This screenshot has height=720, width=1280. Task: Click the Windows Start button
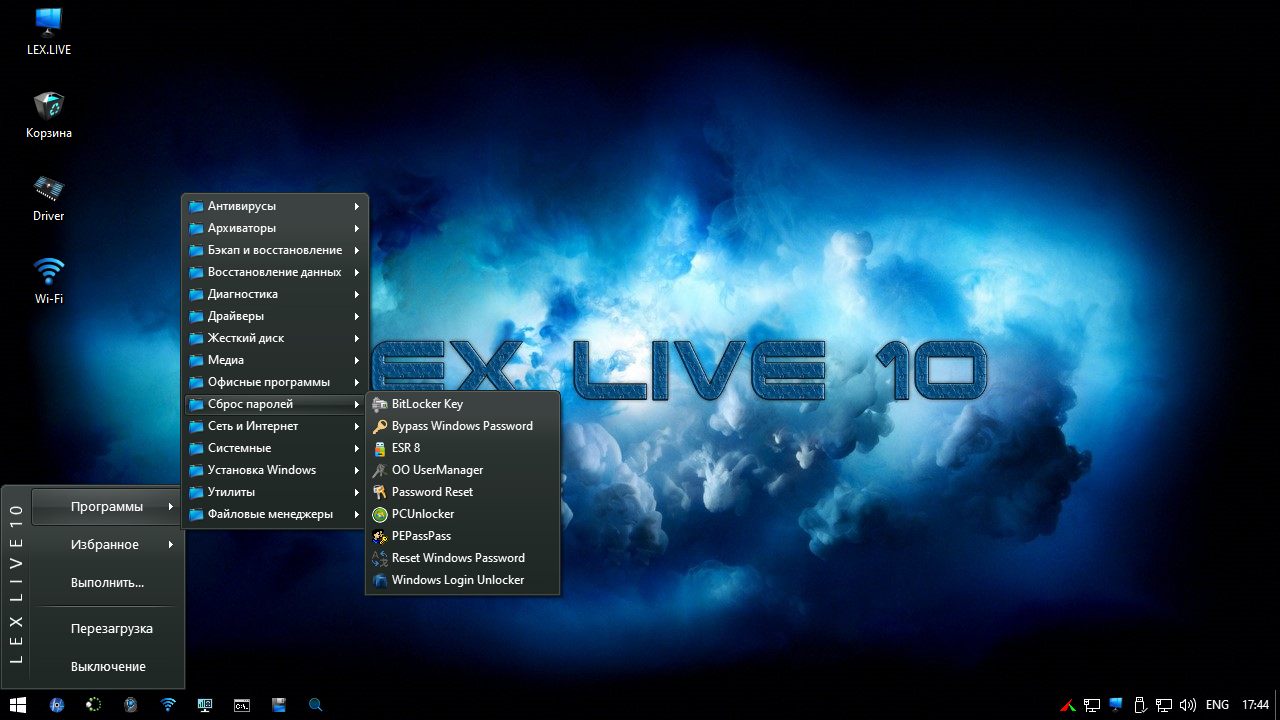click(18, 705)
